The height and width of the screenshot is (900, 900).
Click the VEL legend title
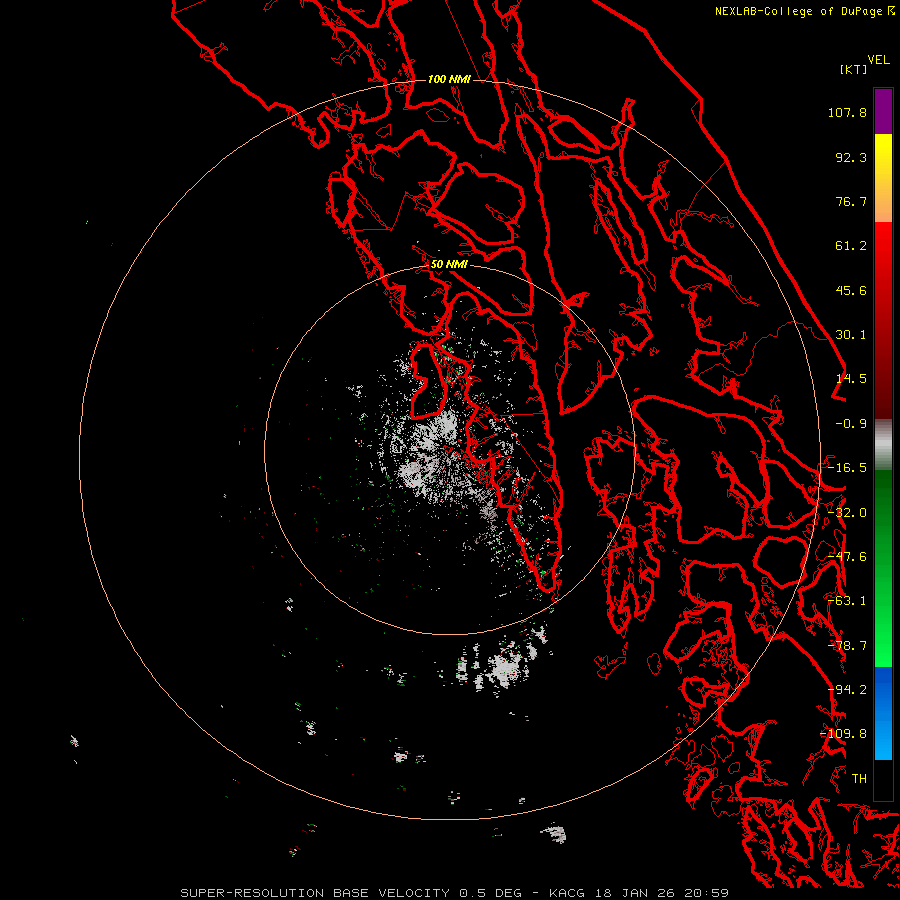tap(878, 60)
